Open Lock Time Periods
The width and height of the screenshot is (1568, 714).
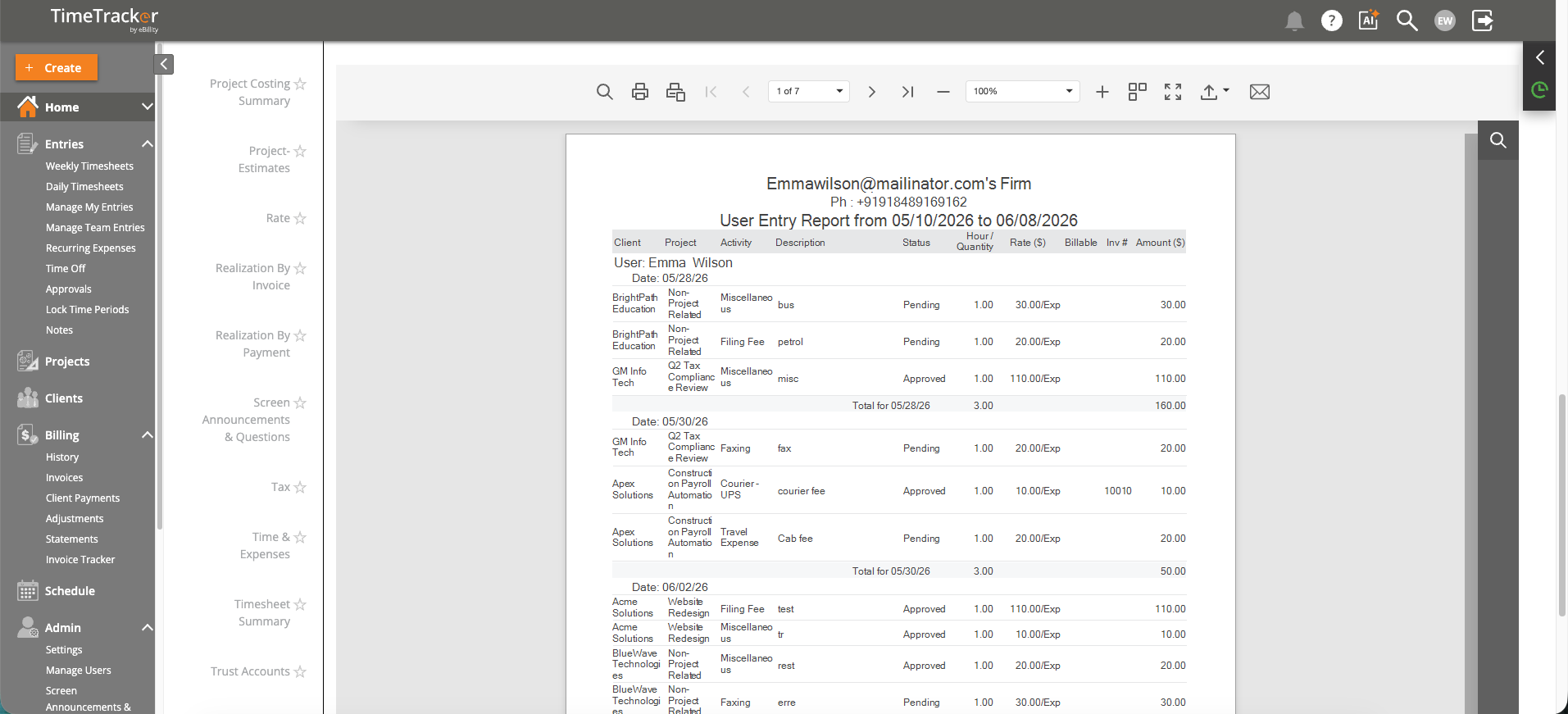point(88,310)
